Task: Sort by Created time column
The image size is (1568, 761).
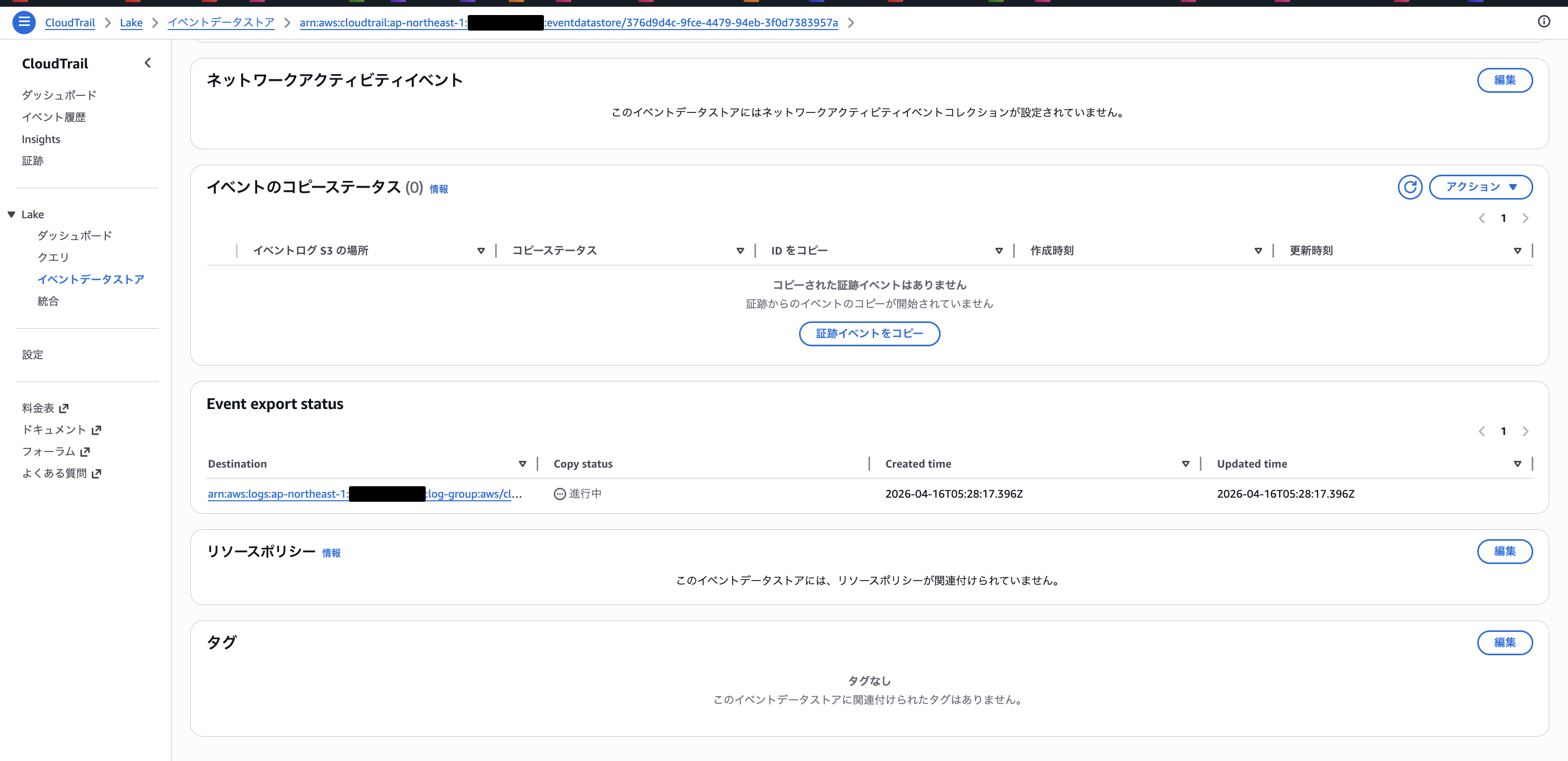Action: (1186, 464)
